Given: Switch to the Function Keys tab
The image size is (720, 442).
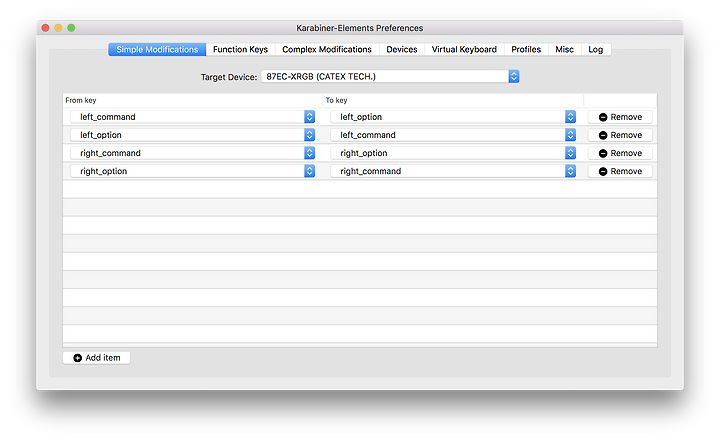Looking at the screenshot, I should click(240, 50).
